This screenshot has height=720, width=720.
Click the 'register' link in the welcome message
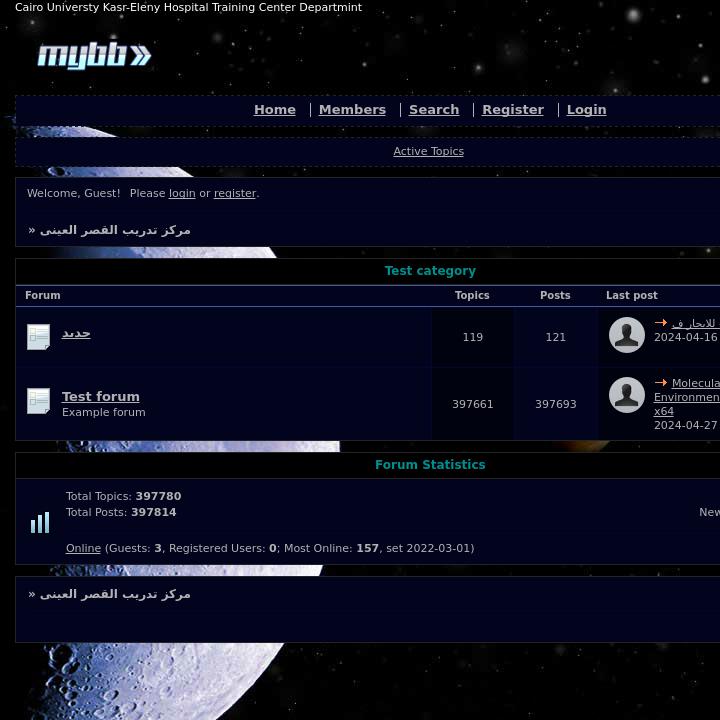point(235,194)
